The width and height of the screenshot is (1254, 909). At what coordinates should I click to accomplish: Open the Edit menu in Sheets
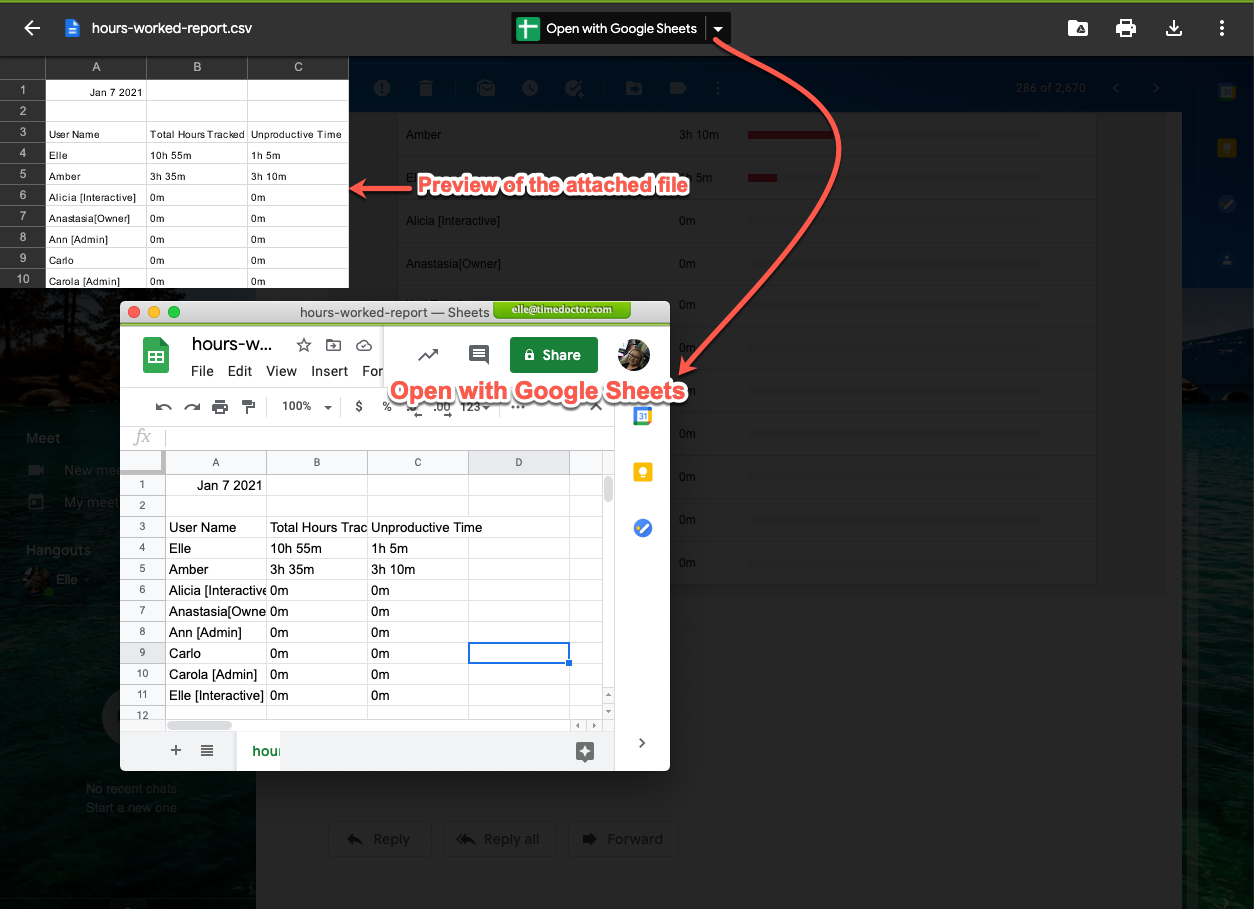(x=240, y=371)
